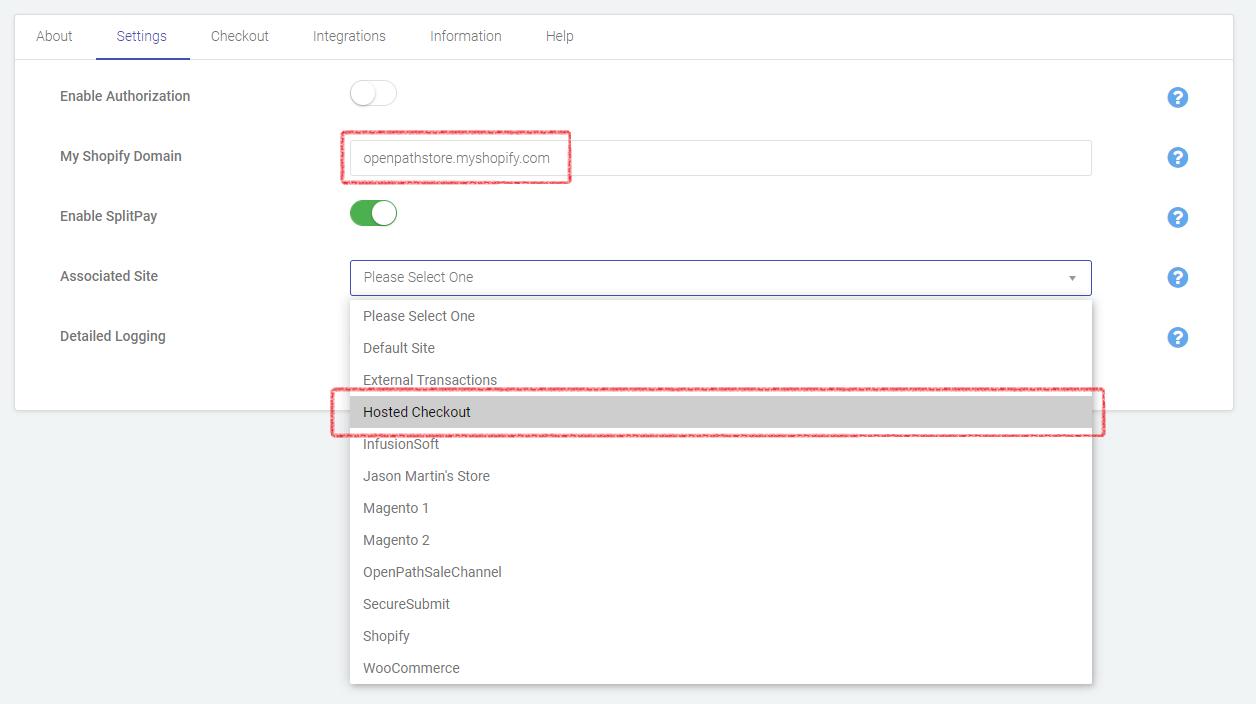Click the Enable SplitPay label
The width and height of the screenshot is (1256, 704).
coord(109,216)
